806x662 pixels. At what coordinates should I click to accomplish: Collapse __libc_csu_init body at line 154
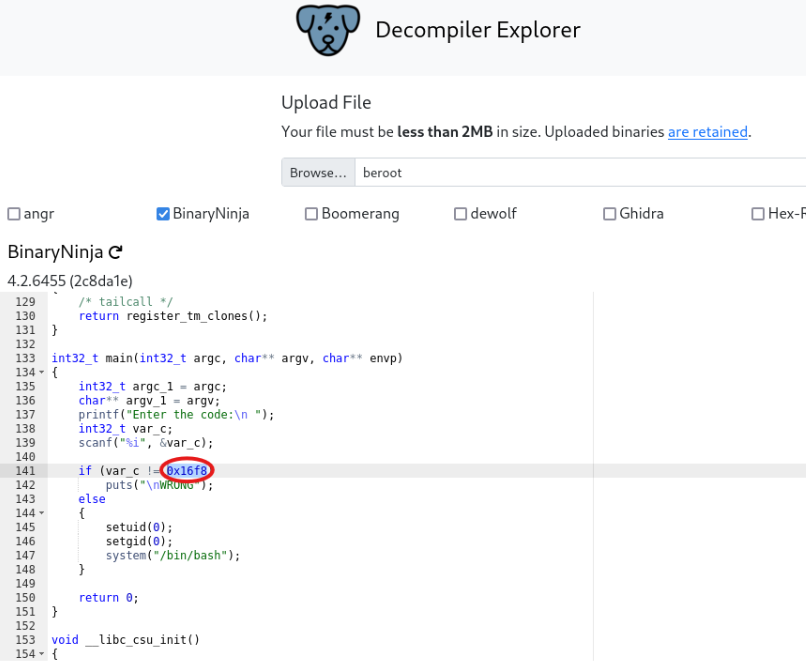[x=41, y=654]
